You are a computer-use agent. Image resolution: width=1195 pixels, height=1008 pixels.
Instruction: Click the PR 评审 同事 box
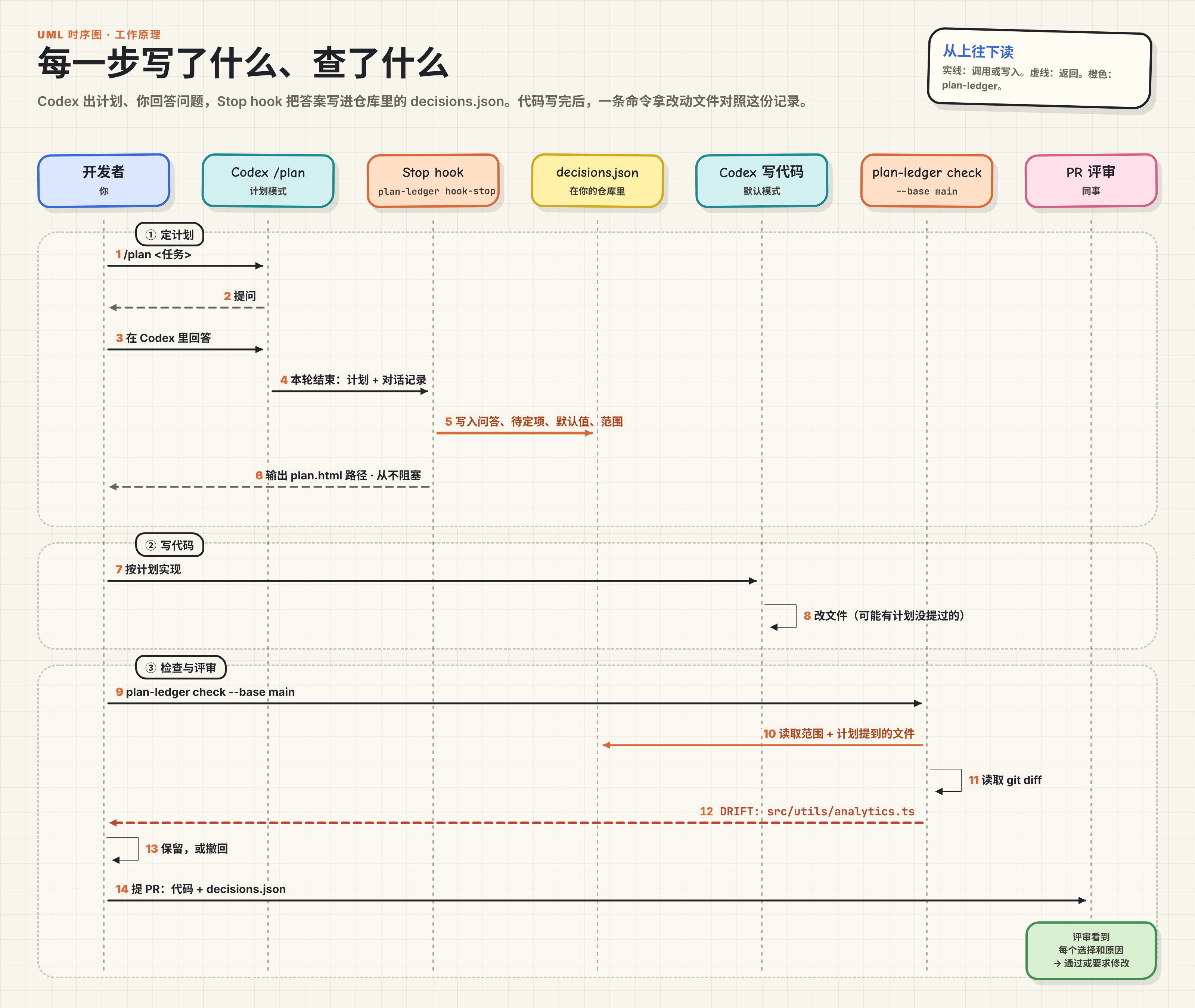pos(1091,181)
